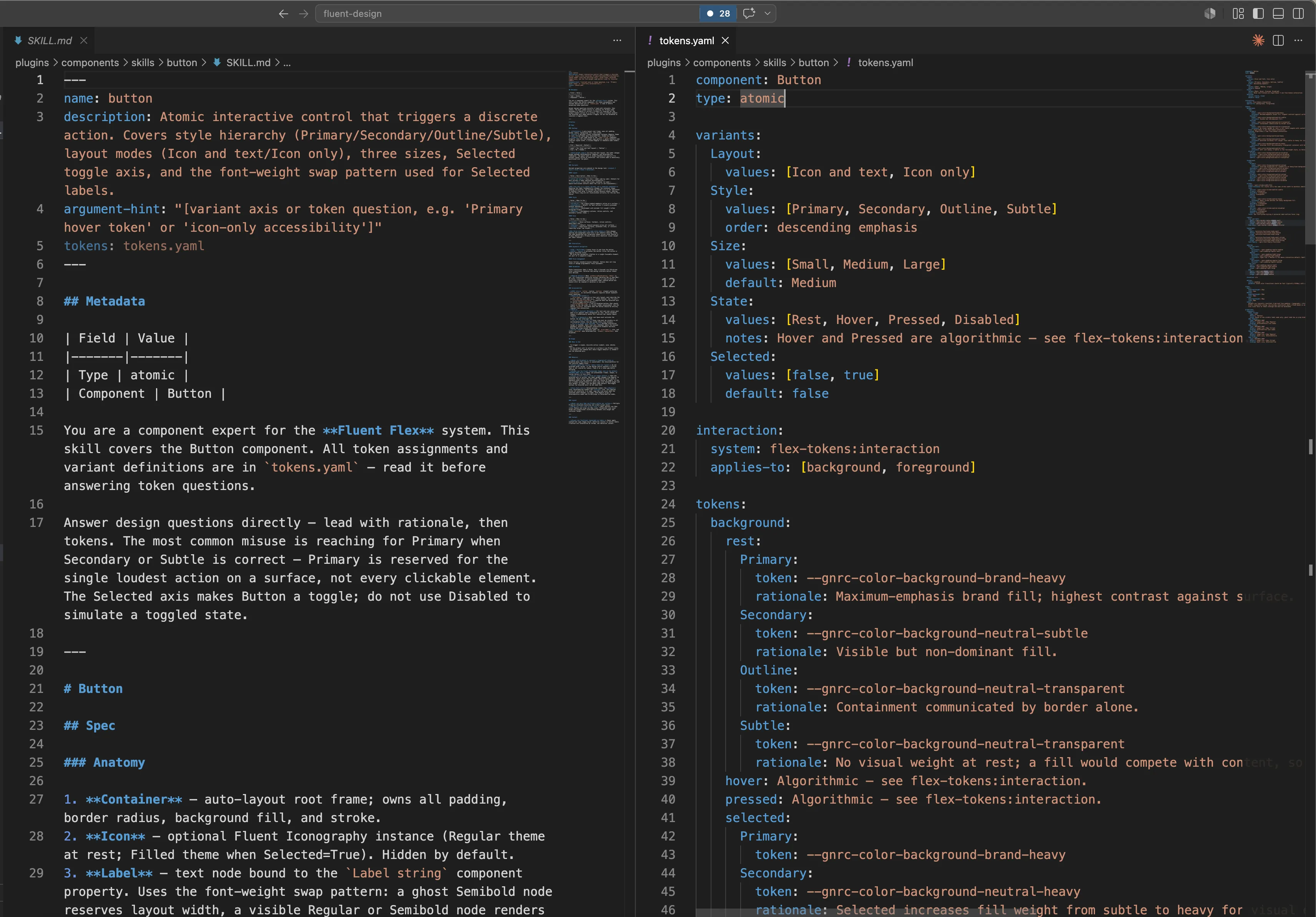
Task: Open 'tokens.yaml' breadcrumb in right editor
Action: [x=886, y=63]
